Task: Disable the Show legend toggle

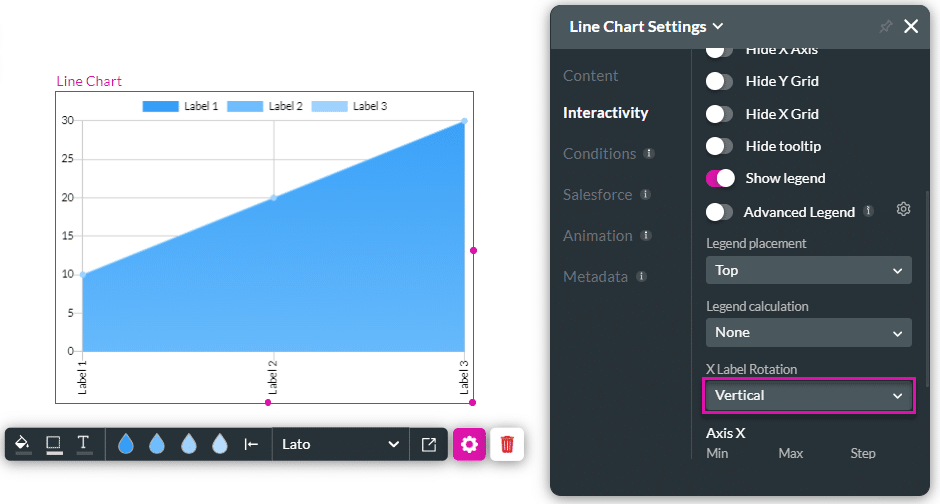Action: [x=719, y=178]
